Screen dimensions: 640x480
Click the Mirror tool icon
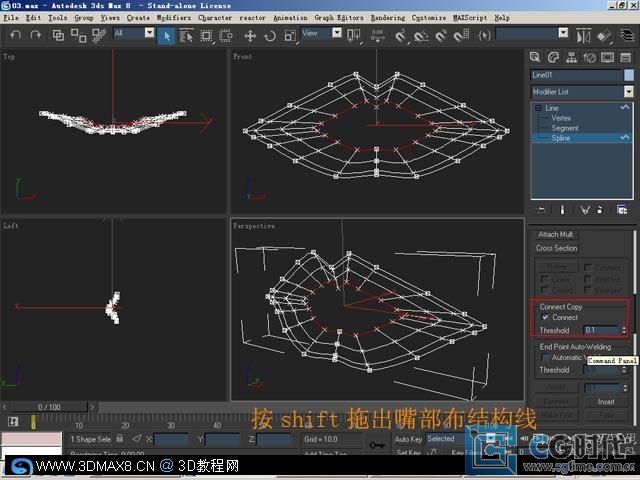point(583,36)
